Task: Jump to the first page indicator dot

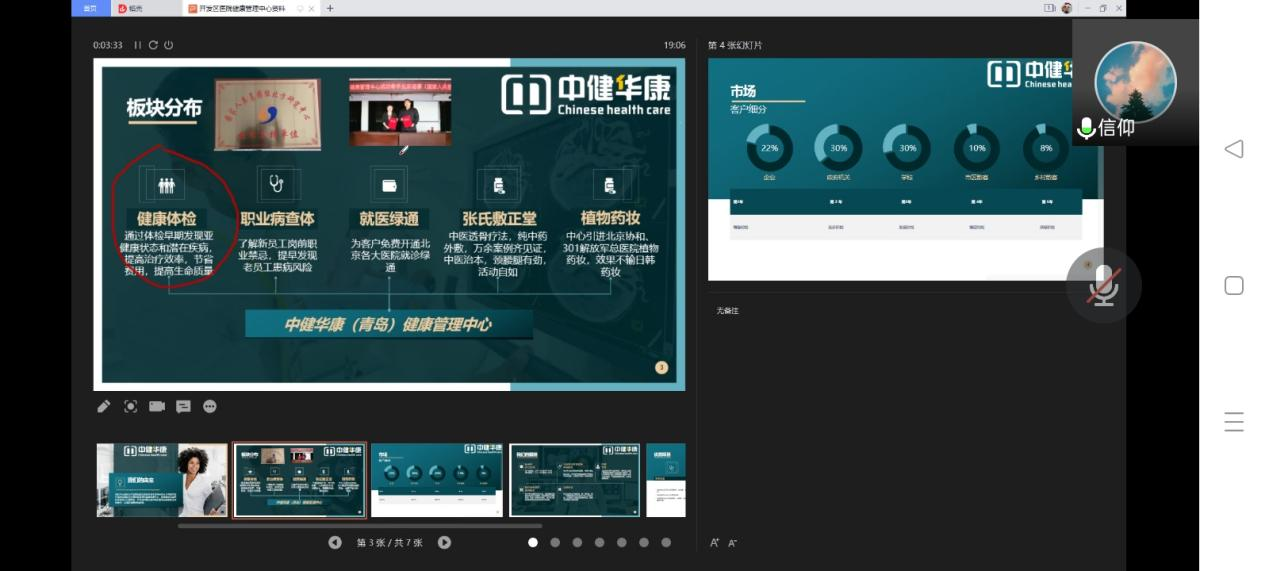Action: 533,542
